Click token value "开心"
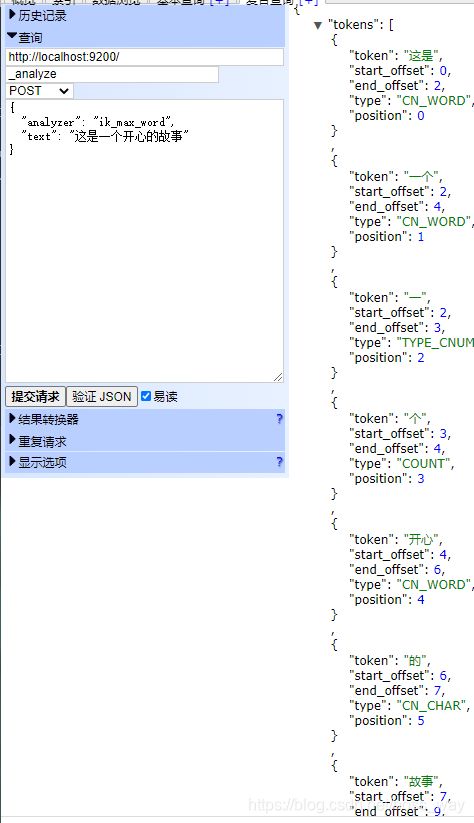This screenshot has width=474, height=823. click(421, 540)
